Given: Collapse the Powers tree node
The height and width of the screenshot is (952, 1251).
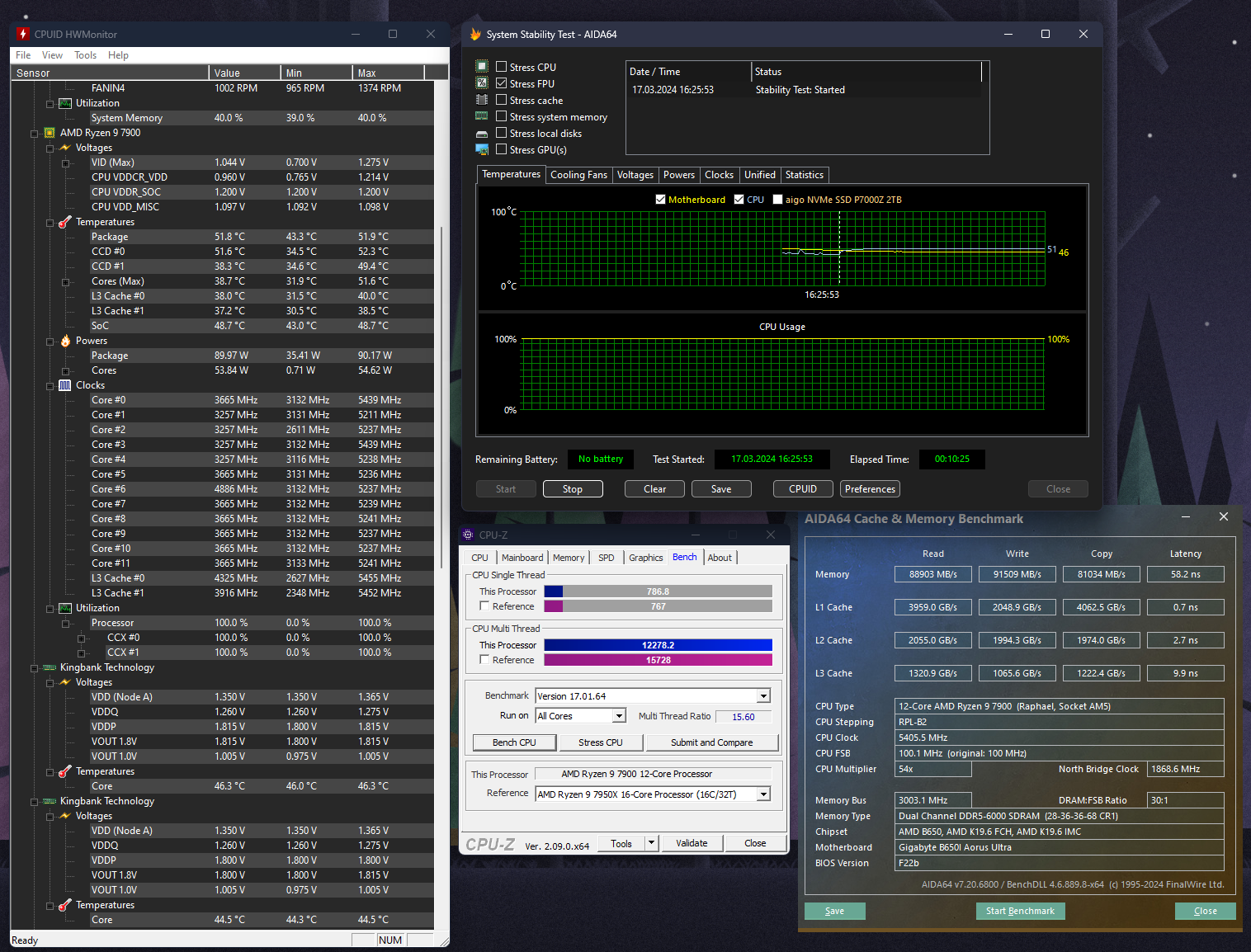Looking at the screenshot, I should point(50,342).
